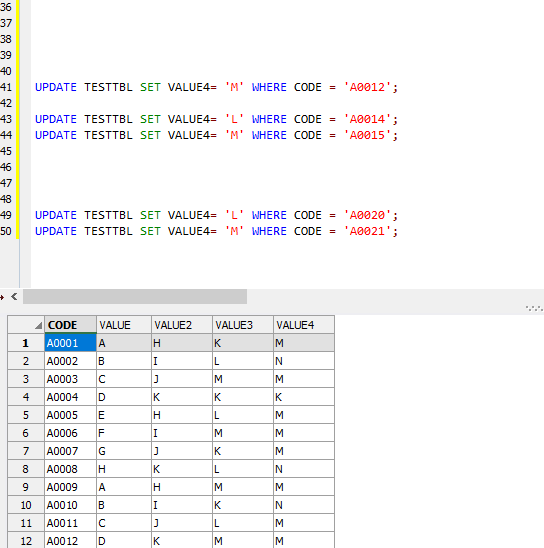544x548 pixels.
Task: Select row header 8 in the grid
Action: point(26,469)
